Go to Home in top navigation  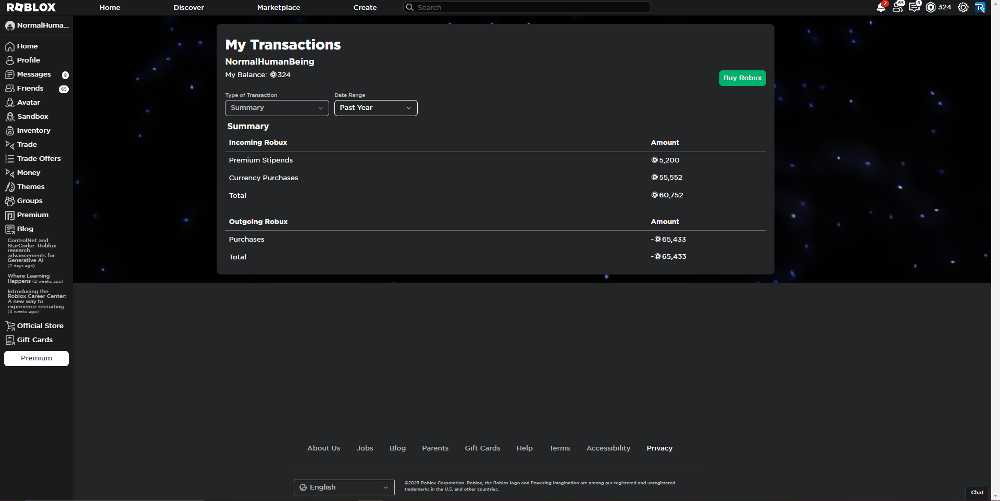pyautogui.click(x=110, y=8)
